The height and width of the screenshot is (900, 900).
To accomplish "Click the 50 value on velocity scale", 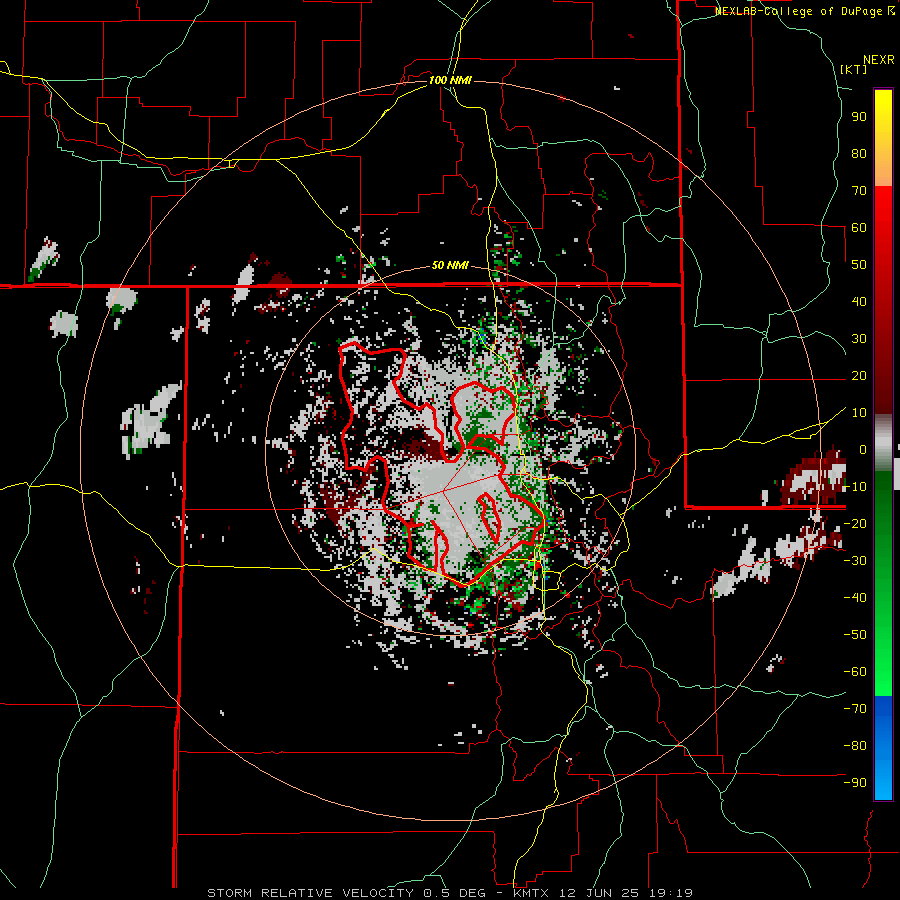I will click(x=859, y=265).
